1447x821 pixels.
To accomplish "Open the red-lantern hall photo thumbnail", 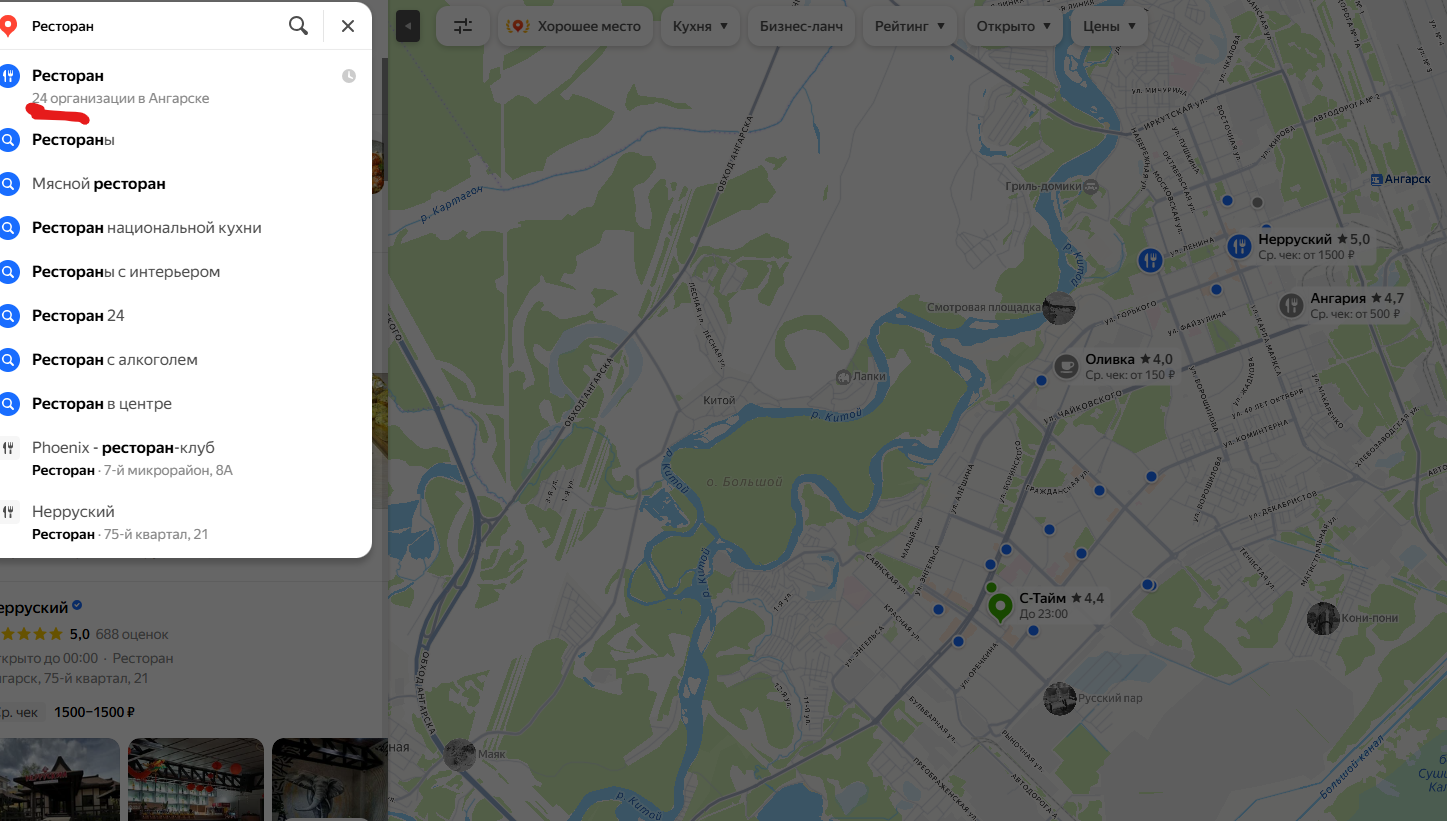I will click(196, 779).
